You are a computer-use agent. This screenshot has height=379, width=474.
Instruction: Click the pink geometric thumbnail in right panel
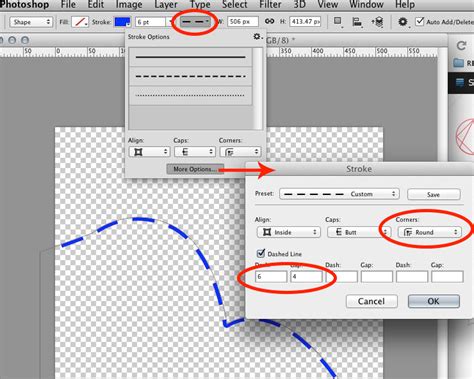point(465,137)
